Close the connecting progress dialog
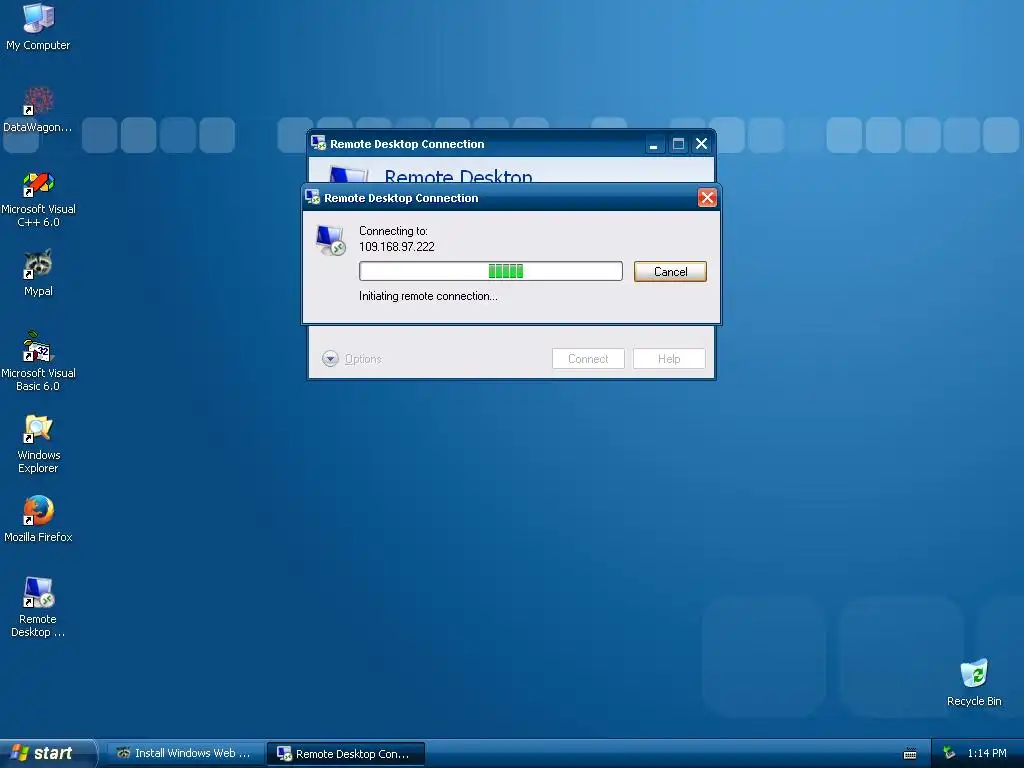1024x768 pixels. (x=707, y=198)
